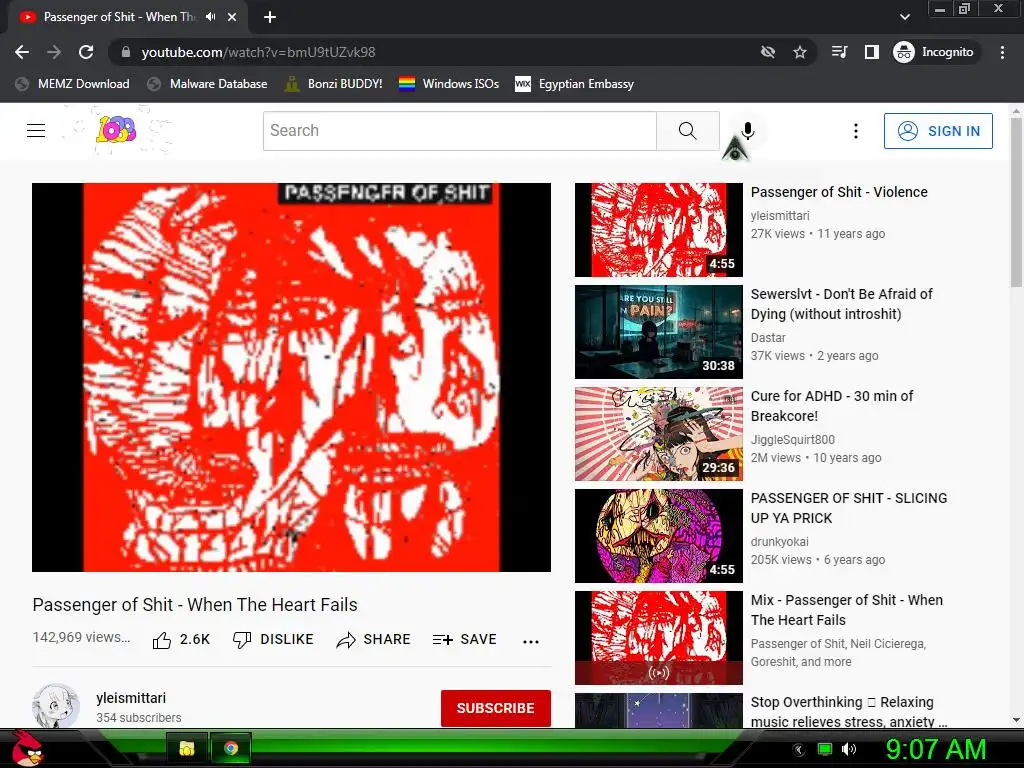Screen dimensions: 1024x768
Task: SAVE the video to a playlist
Action: point(464,640)
